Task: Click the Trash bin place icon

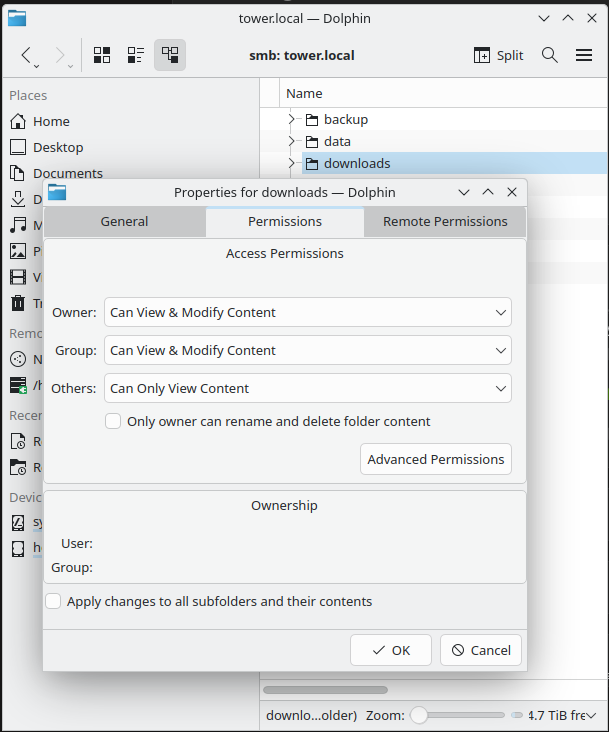Action: coord(18,303)
